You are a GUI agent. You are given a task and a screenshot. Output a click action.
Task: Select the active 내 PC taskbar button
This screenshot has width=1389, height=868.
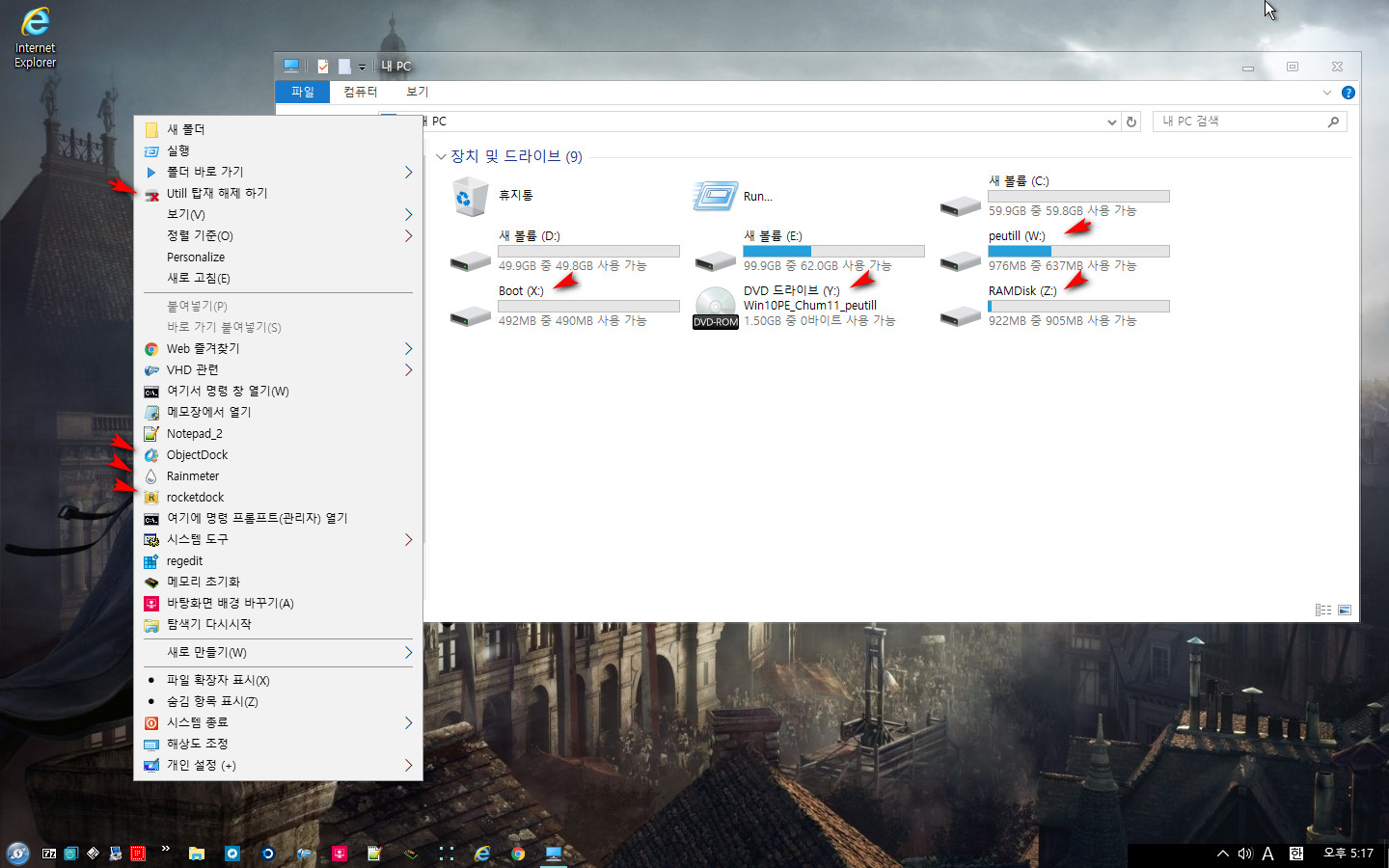(x=554, y=854)
